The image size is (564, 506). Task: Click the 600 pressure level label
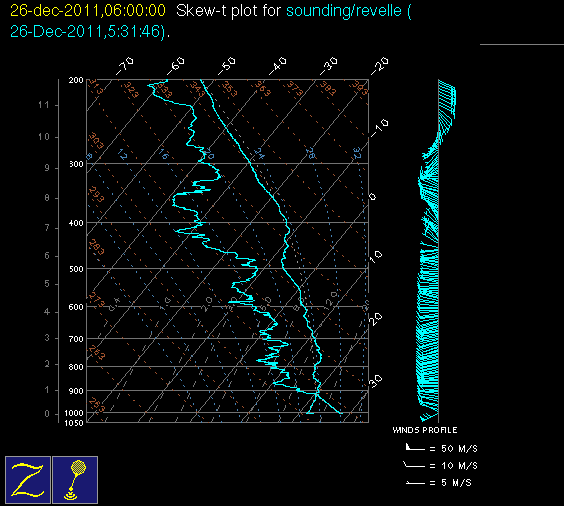tap(76, 307)
